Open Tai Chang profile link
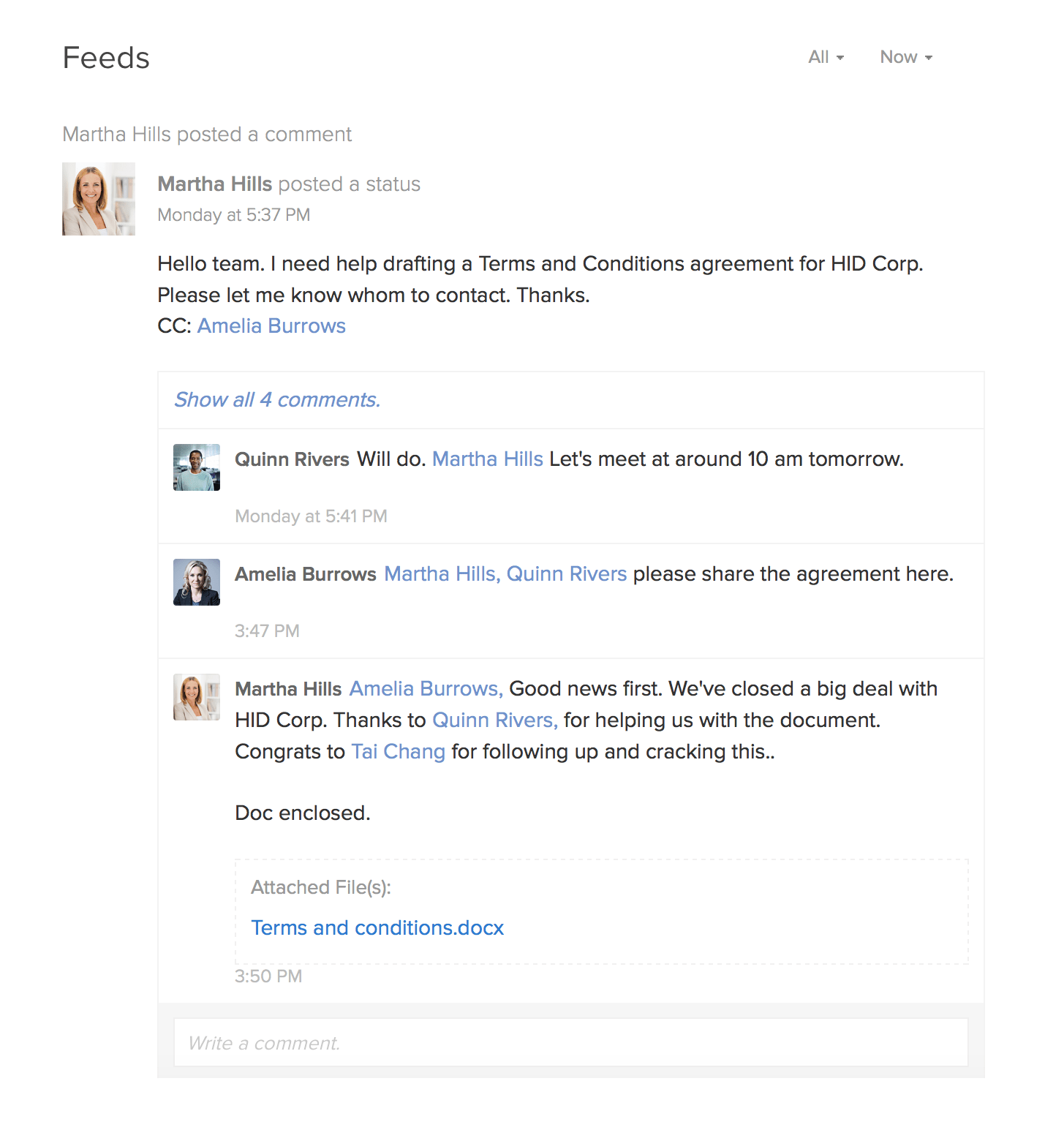This screenshot has height=1122, width=1064. [x=398, y=751]
